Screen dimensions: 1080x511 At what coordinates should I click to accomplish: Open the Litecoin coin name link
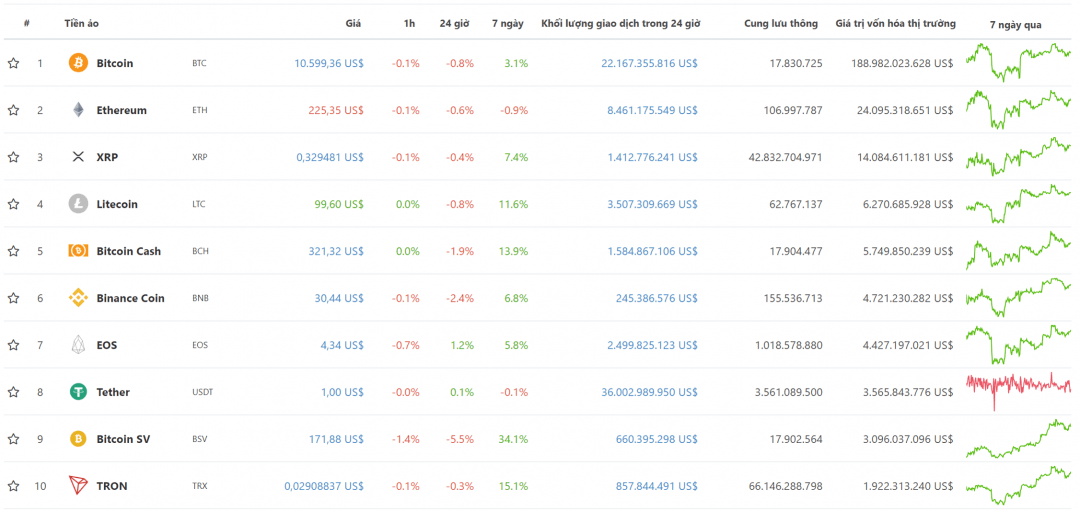(x=117, y=204)
